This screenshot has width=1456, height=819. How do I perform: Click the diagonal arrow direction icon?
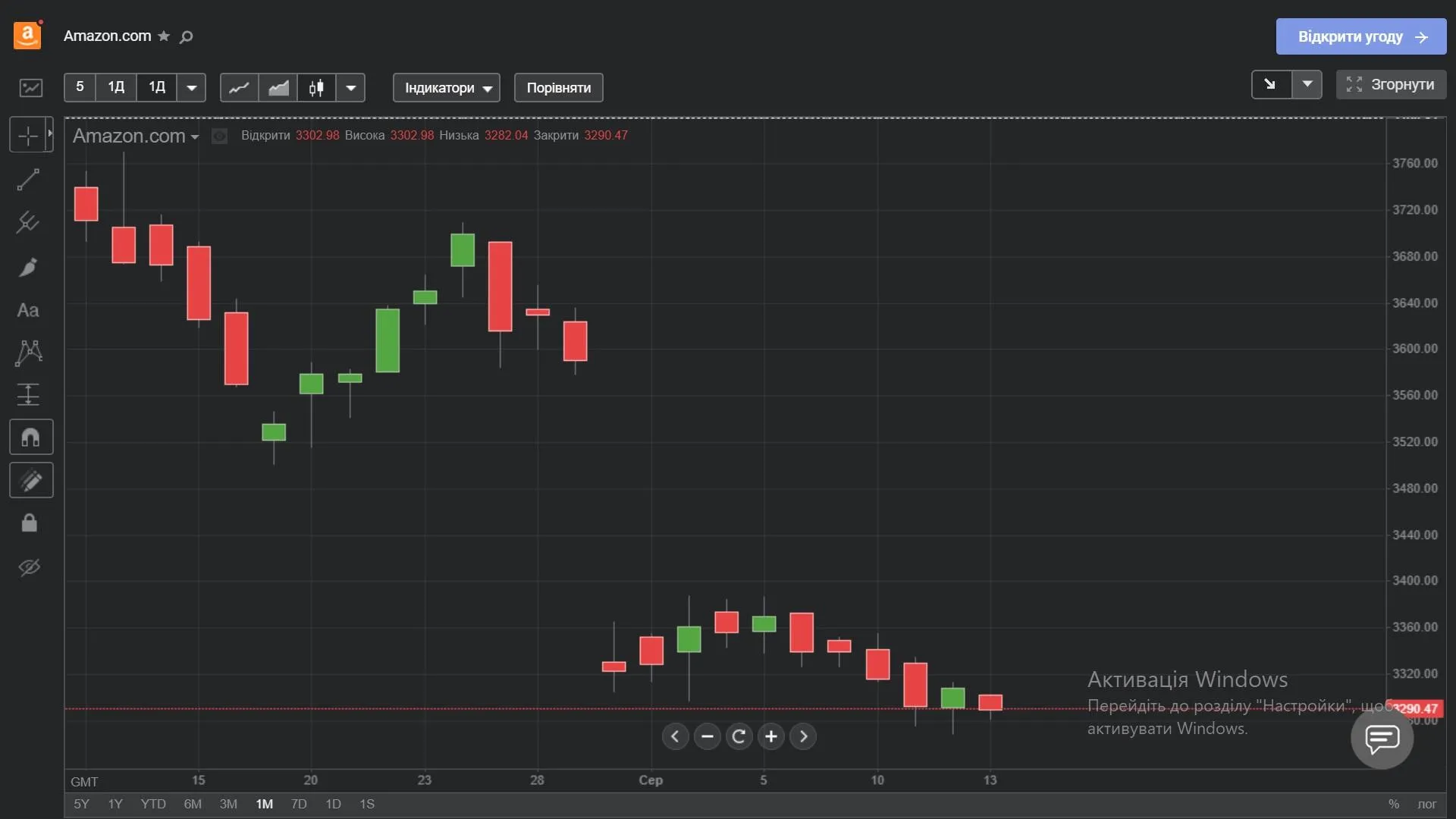click(x=1270, y=84)
